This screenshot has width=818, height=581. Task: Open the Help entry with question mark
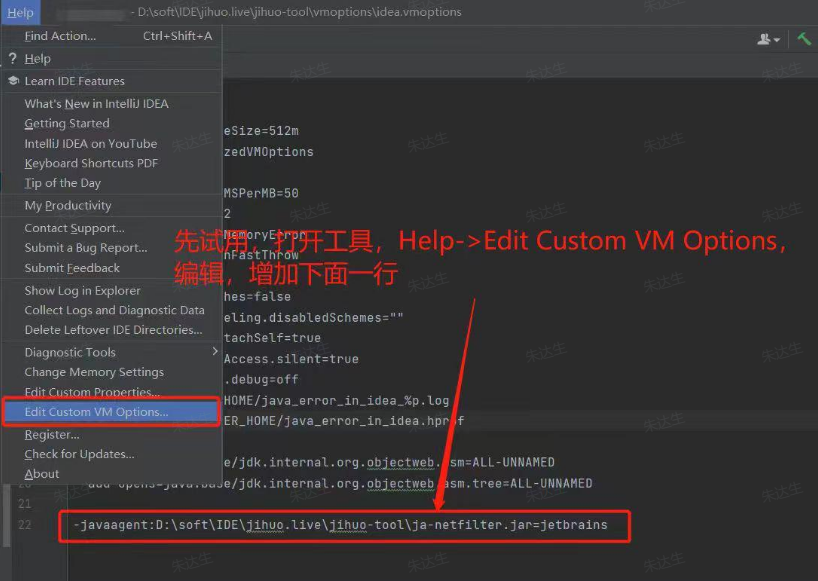click(112, 58)
